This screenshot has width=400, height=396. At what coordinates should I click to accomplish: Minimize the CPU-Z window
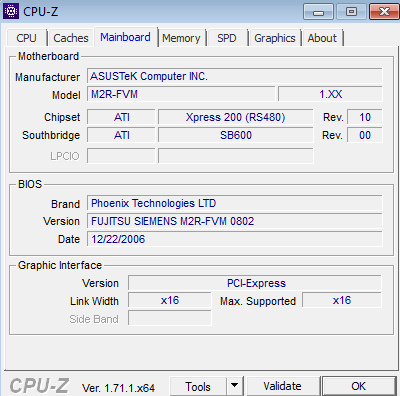tap(318, 12)
